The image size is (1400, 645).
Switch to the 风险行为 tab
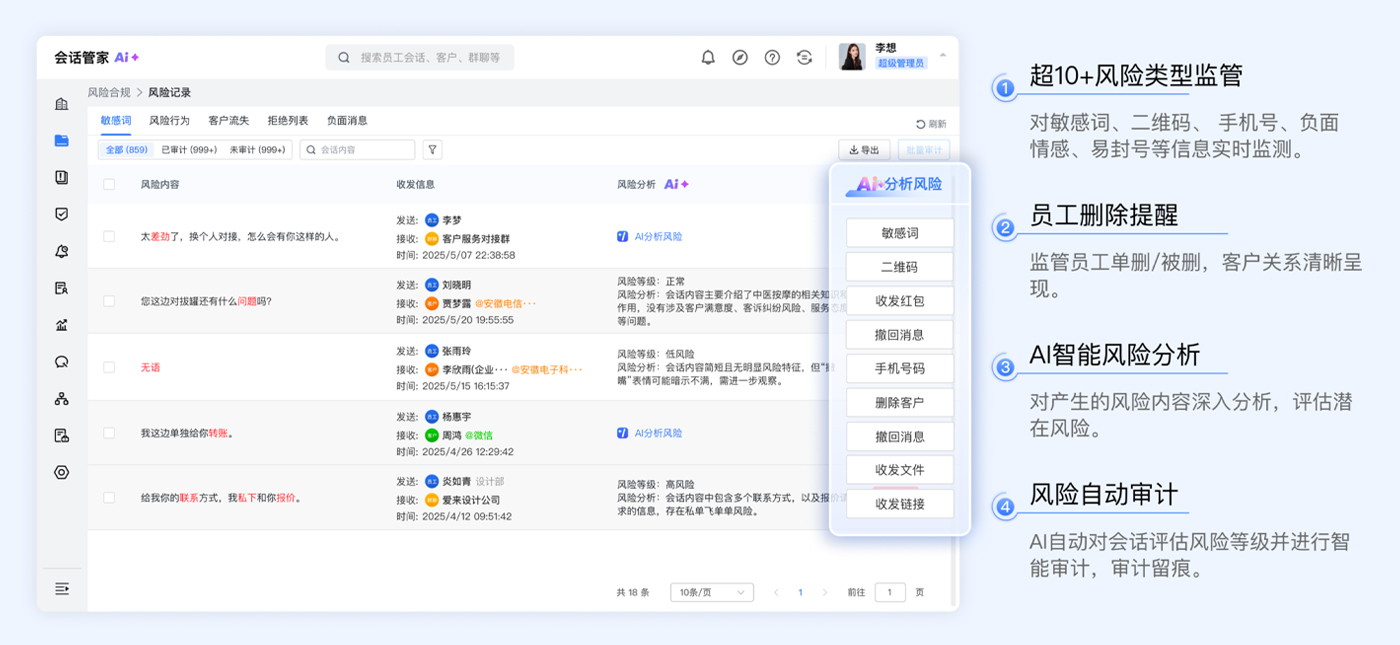[x=169, y=121]
